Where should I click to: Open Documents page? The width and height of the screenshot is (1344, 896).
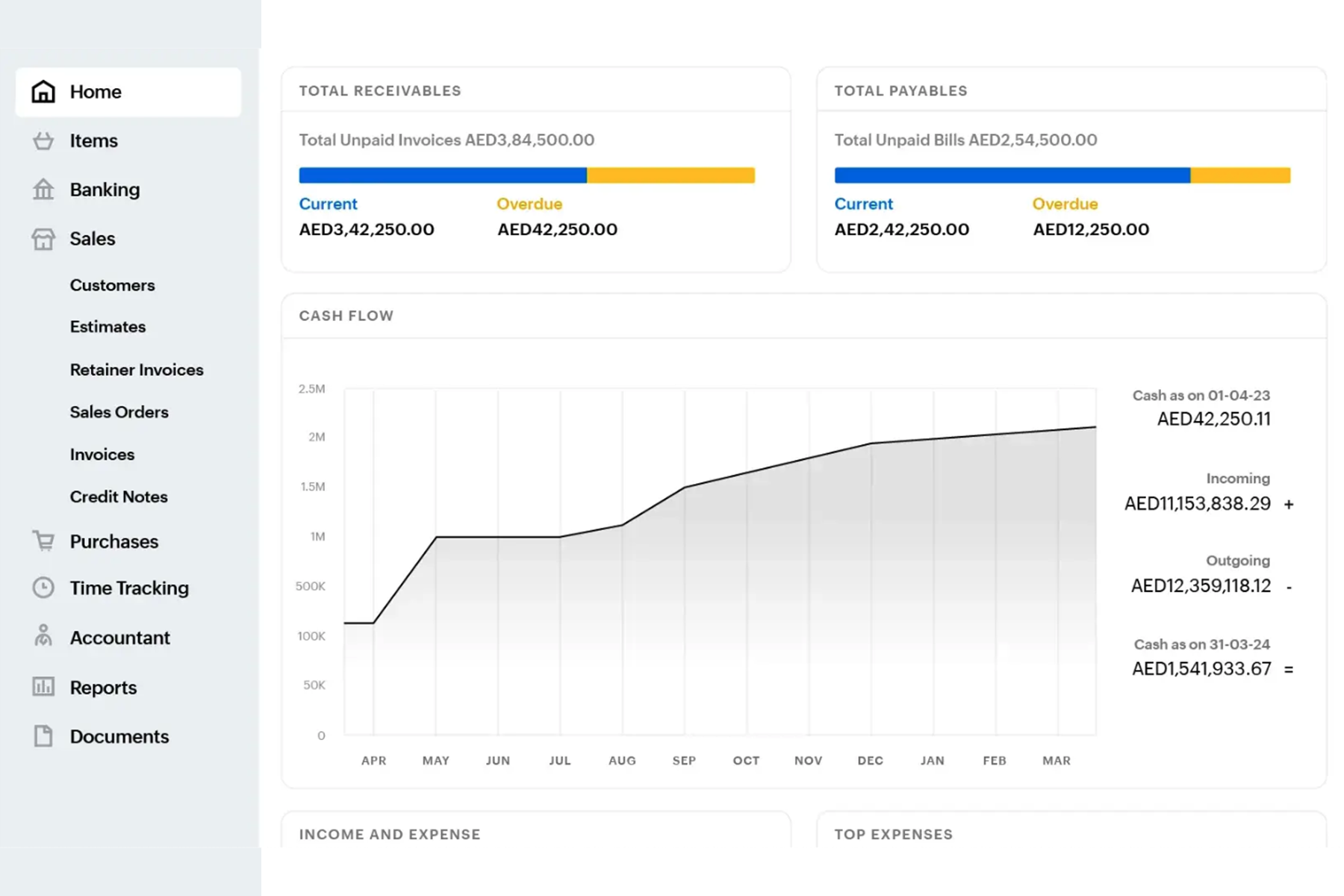(119, 736)
